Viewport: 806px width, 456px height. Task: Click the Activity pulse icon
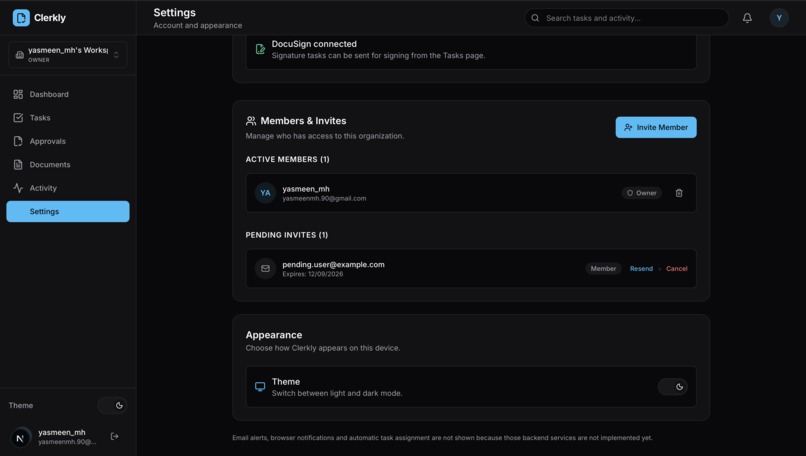[18, 188]
